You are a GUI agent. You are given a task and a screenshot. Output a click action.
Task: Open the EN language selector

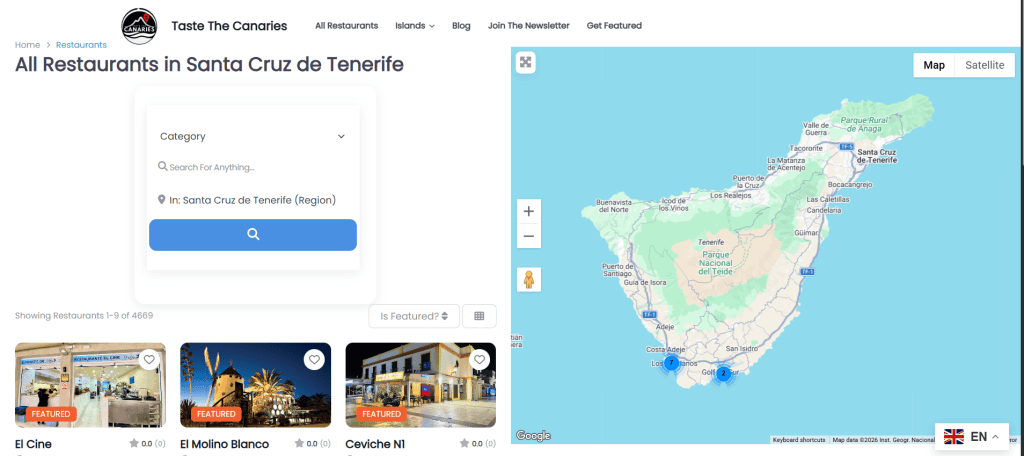tap(970, 437)
